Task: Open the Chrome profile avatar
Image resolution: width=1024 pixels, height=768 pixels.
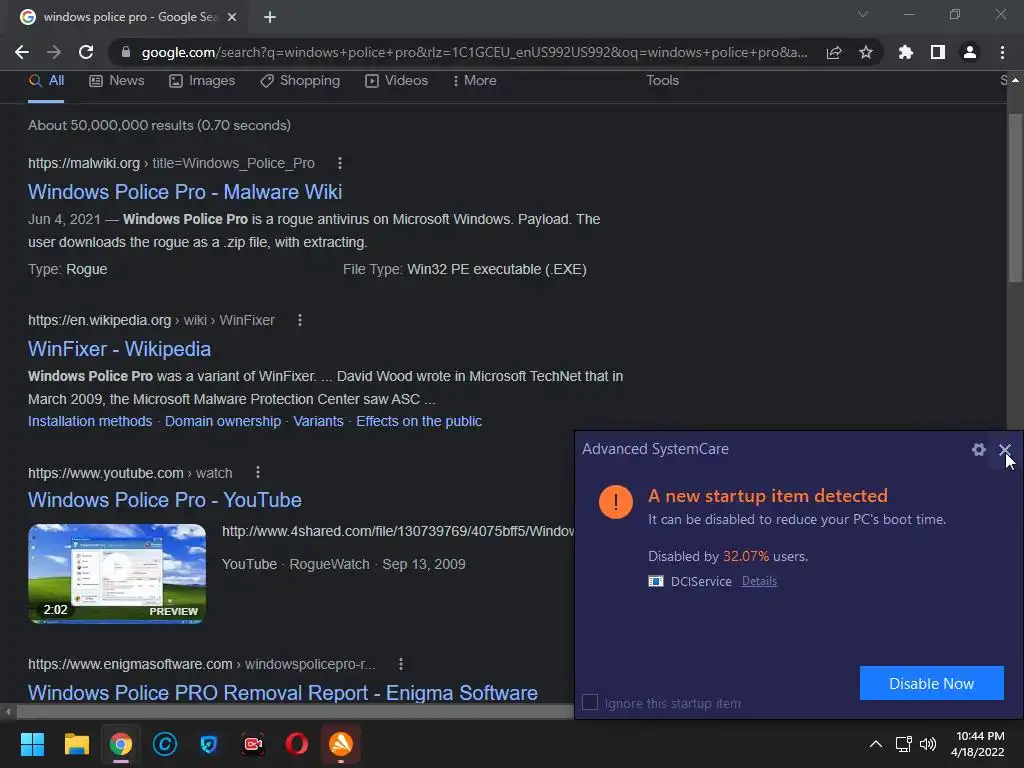Action: [x=970, y=52]
